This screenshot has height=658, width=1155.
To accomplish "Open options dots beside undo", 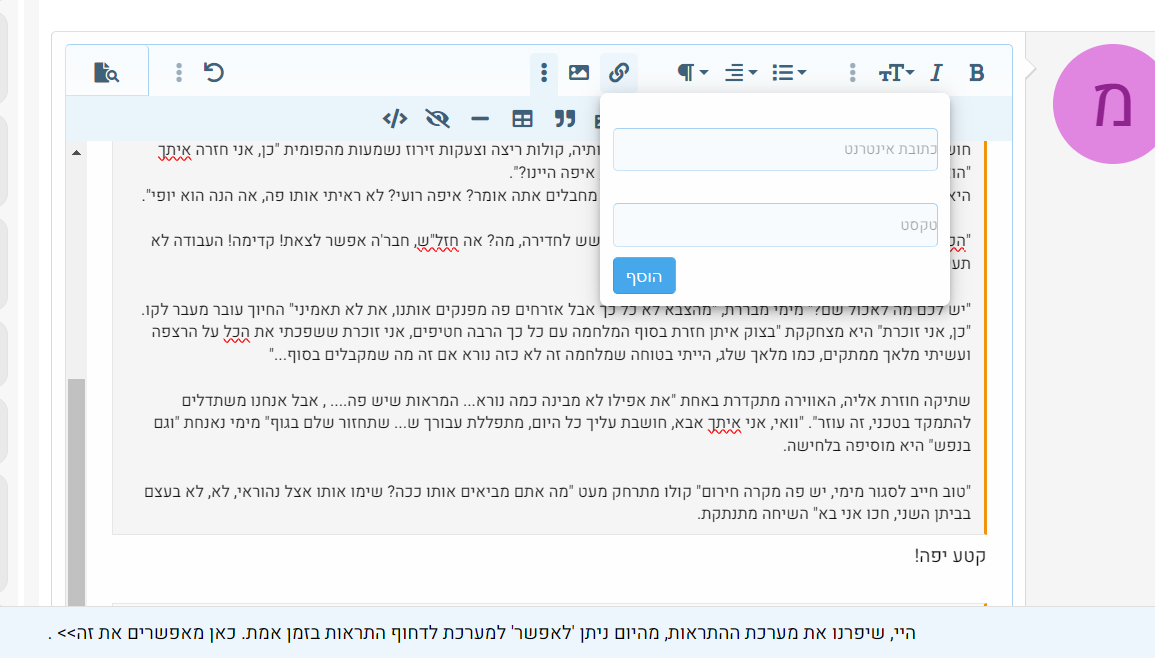I will (x=179, y=72).
